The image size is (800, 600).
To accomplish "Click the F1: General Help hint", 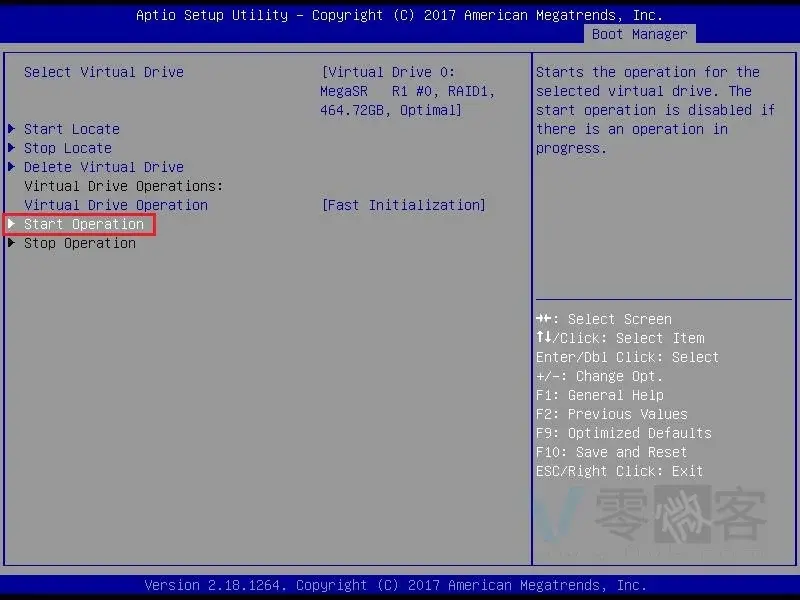I will tap(599, 395).
